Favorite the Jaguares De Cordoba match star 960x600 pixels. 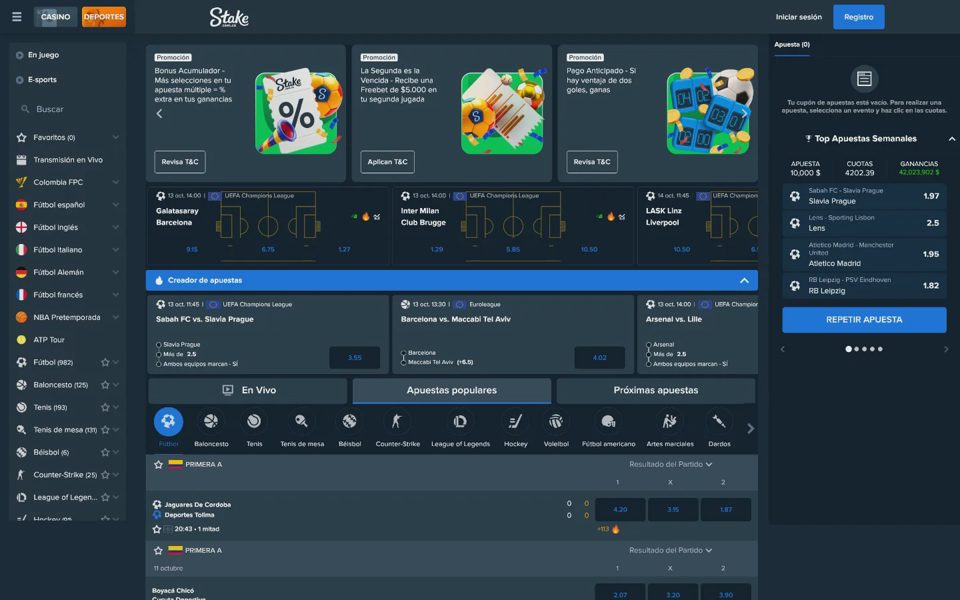pyautogui.click(x=157, y=529)
